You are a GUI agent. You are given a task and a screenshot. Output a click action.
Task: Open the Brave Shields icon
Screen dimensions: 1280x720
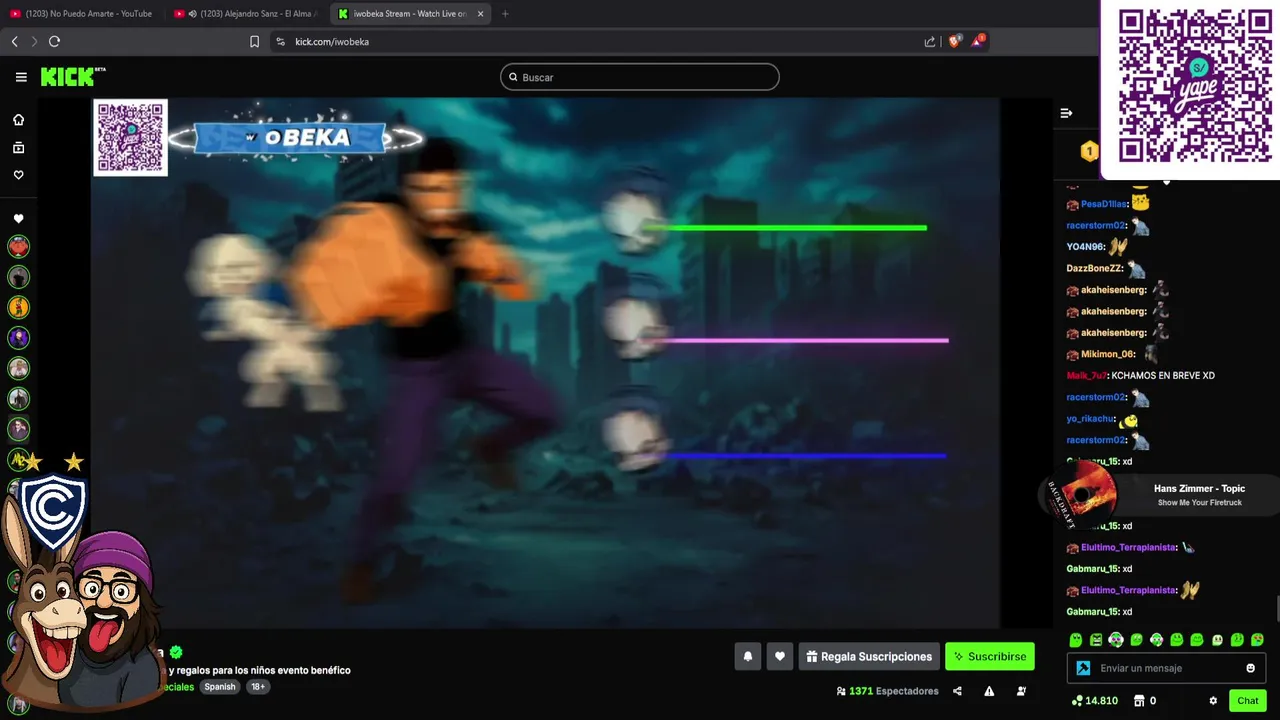tap(954, 41)
